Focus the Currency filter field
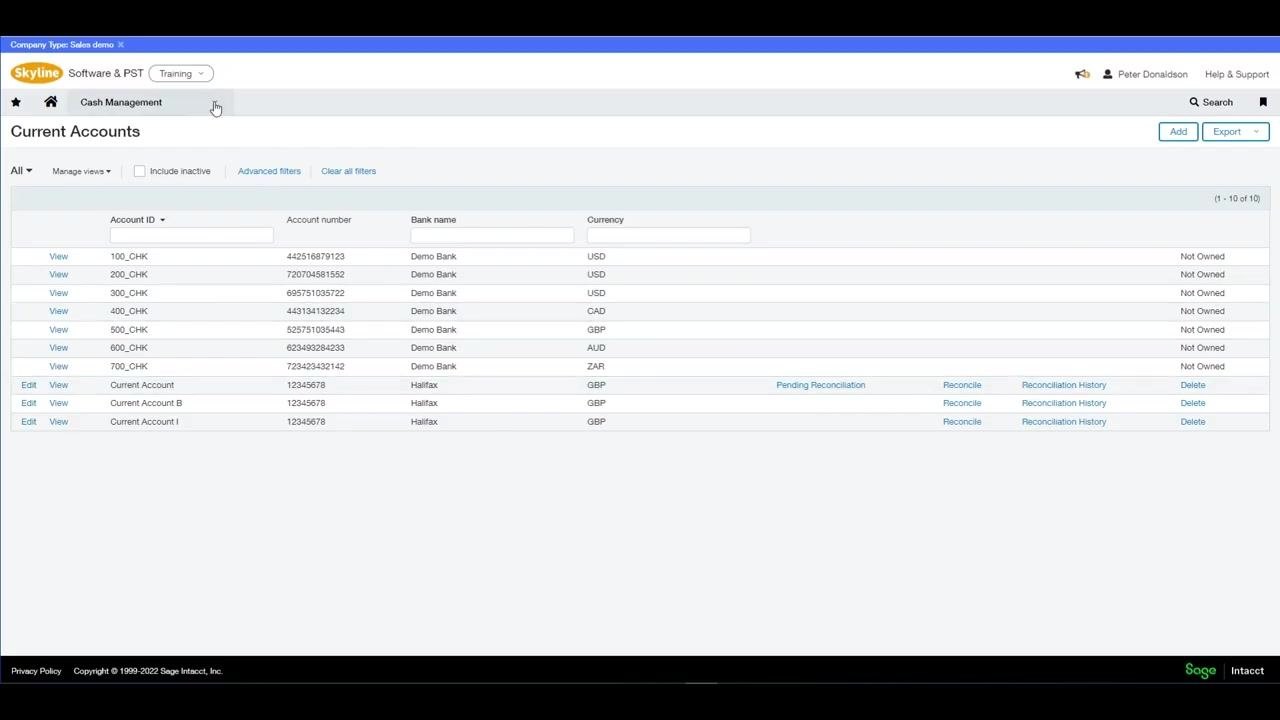The height and width of the screenshot is (720, 1280). click(x=668, y=235)
